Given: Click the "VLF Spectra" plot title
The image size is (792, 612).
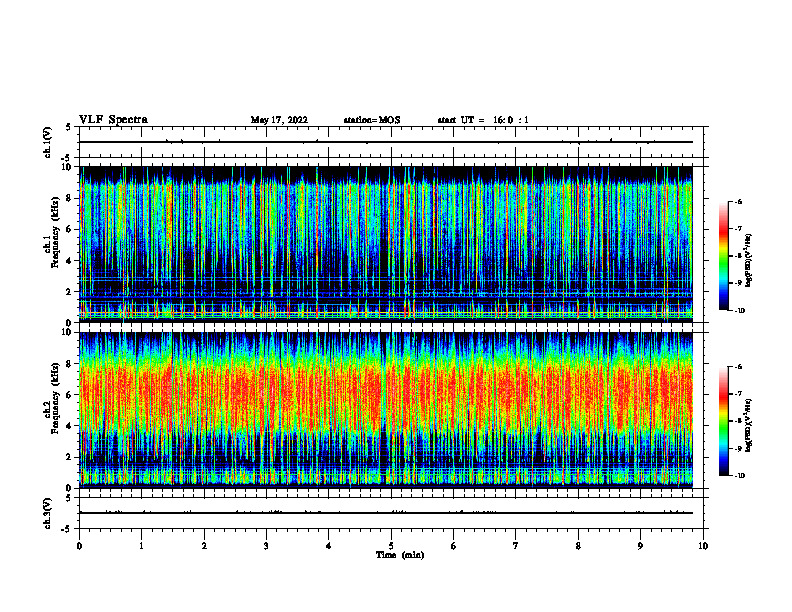Looking at the screenshot, I should point(113,120).
